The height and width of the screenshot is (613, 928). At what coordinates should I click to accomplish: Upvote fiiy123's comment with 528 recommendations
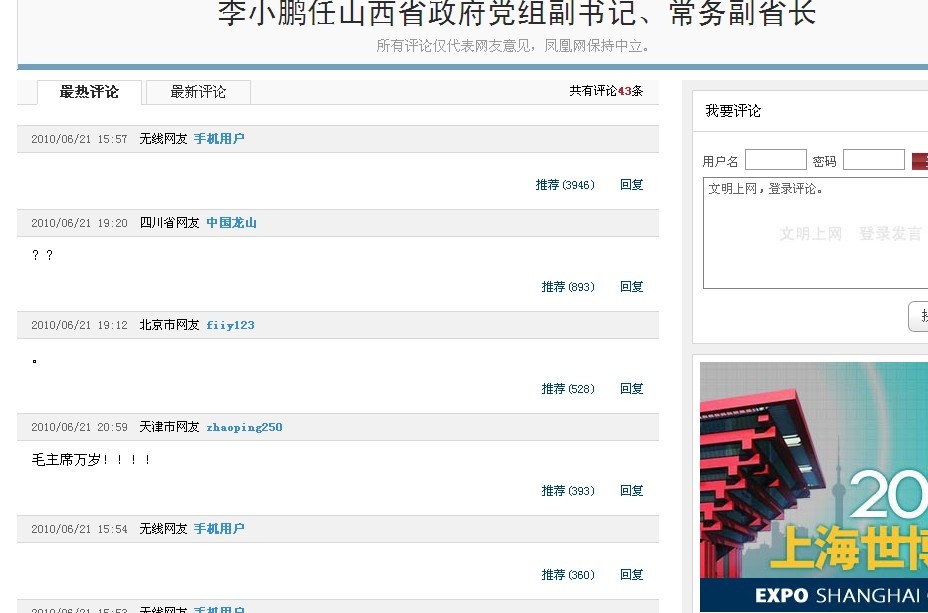coord(567,389)
